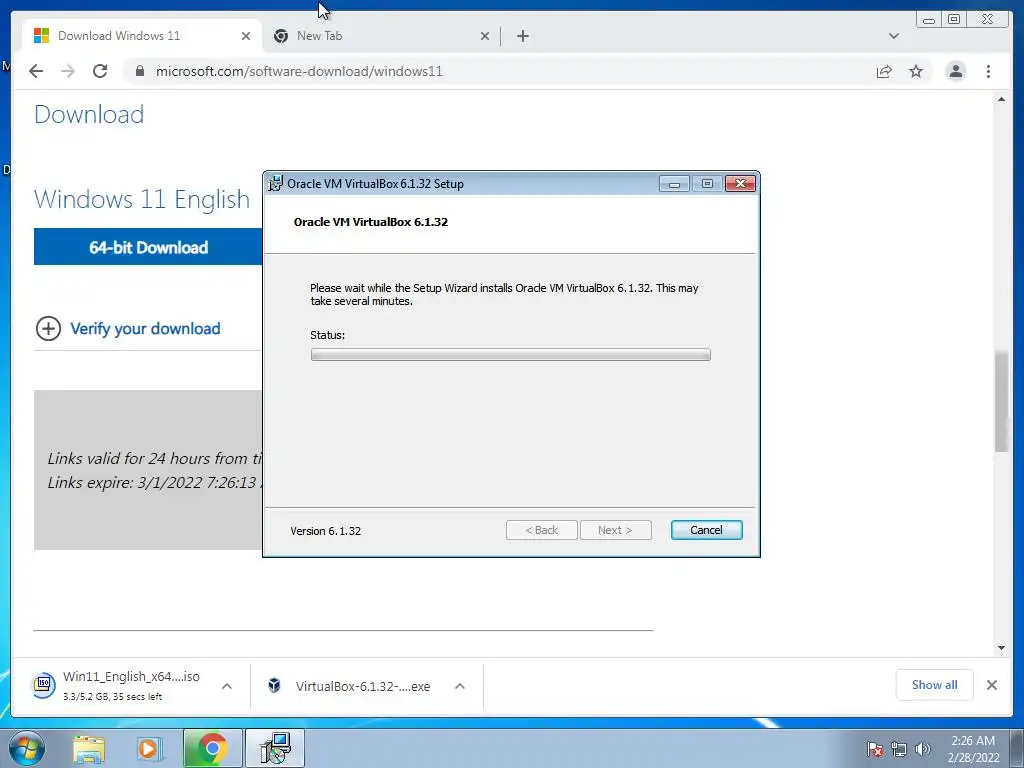Image resolution: width=1024 pixels, height=768 pixels.
Task: Click Version 6.1.32 text in setup
Action: 325,531
